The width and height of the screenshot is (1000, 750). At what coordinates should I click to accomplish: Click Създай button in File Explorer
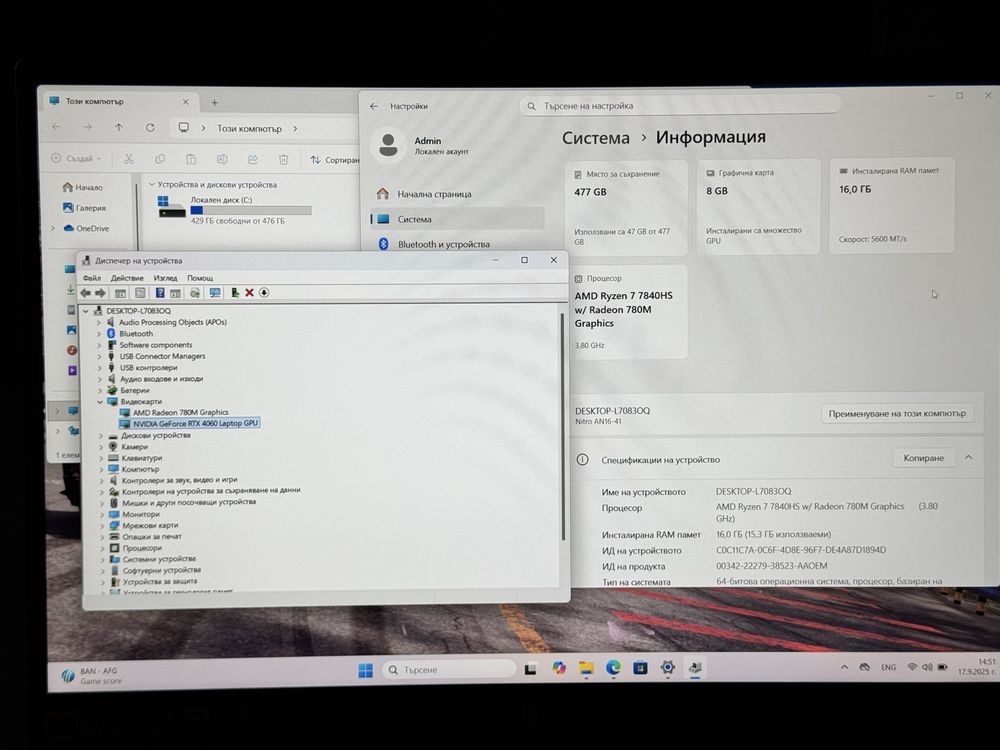tap(76, 159)
